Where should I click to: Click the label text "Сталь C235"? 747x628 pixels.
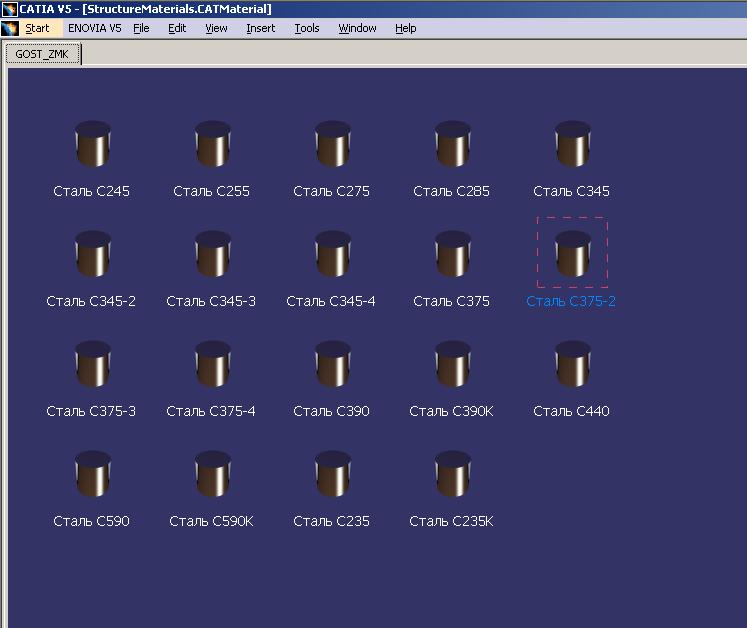coord(332,521)
